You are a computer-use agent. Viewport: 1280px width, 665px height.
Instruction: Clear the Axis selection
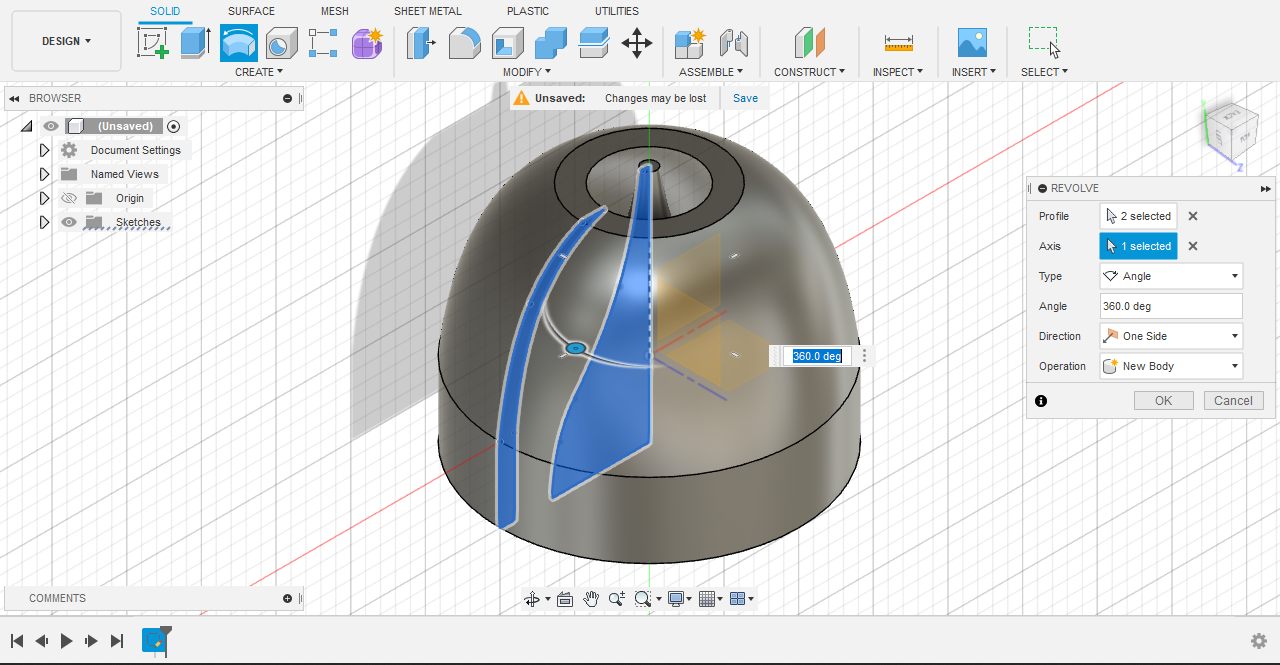(1193, 246)
